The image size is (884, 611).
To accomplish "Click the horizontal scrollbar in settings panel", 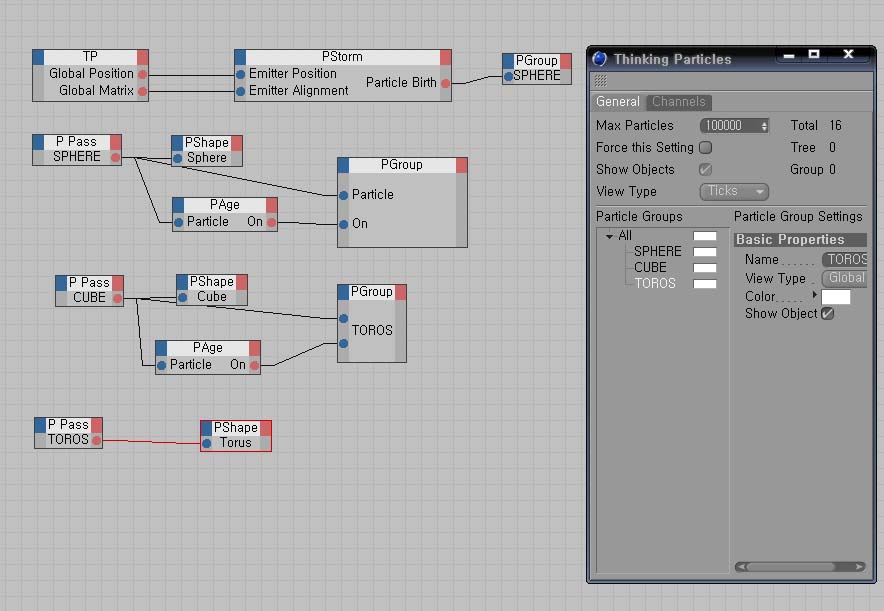I will pyautogui.click(x=799, y=566).
